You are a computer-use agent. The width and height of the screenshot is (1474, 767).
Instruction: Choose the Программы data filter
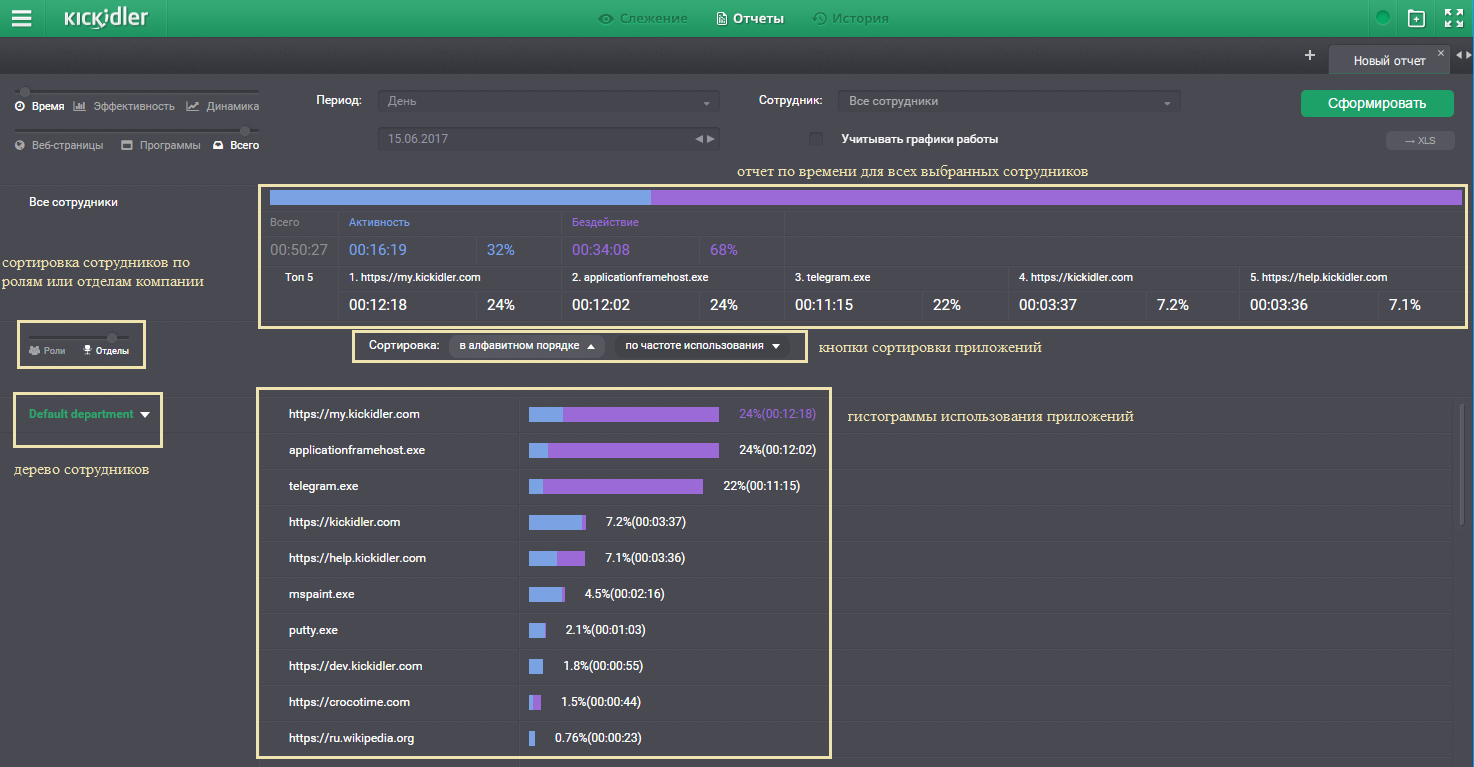tap(161, 145)
